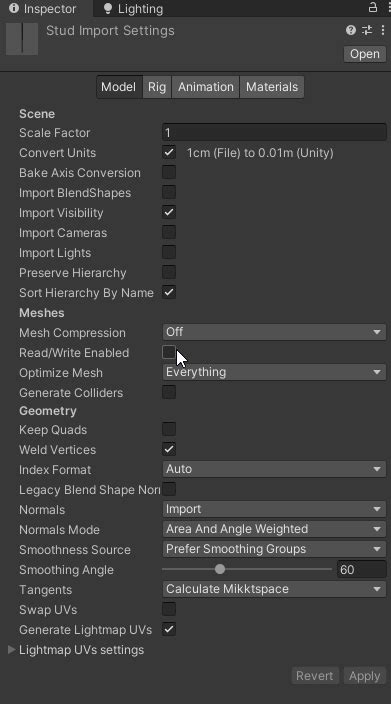
Task: Toggle Generate Lightmap UVs checkbox
Action: click(x=169, y=629)
